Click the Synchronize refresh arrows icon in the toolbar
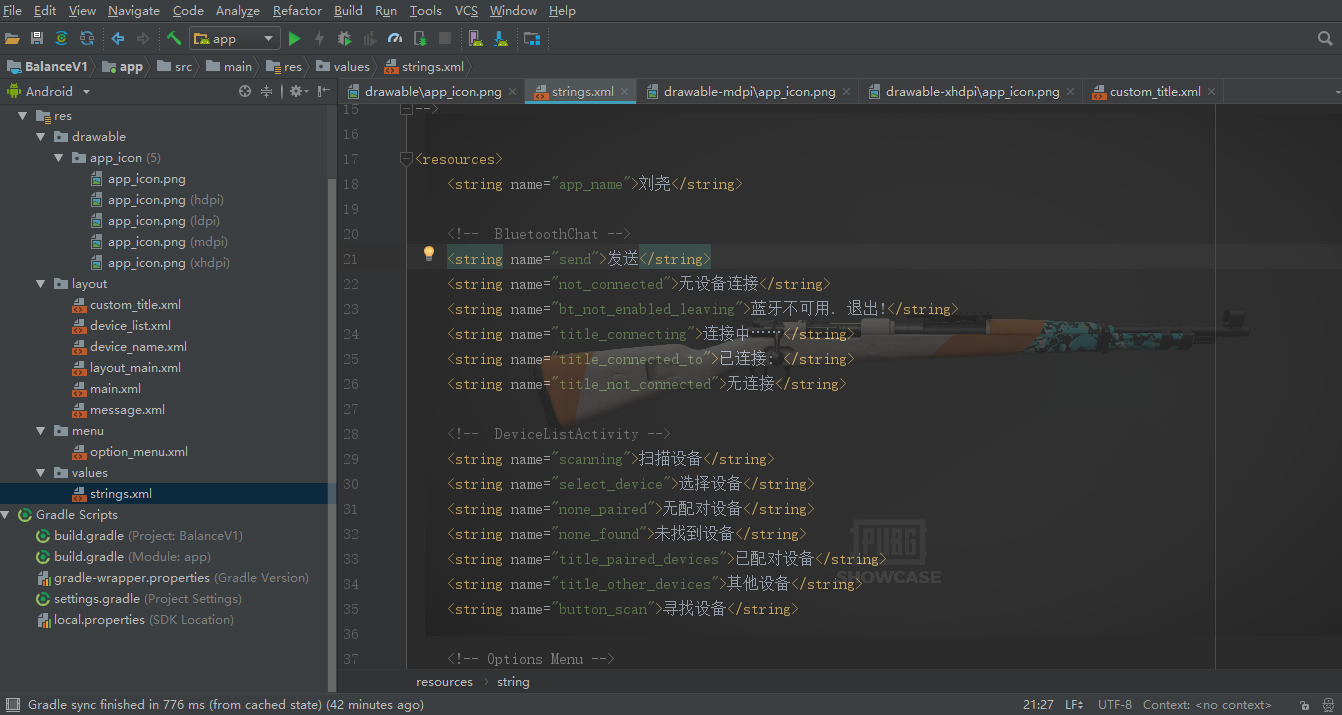 87,38
